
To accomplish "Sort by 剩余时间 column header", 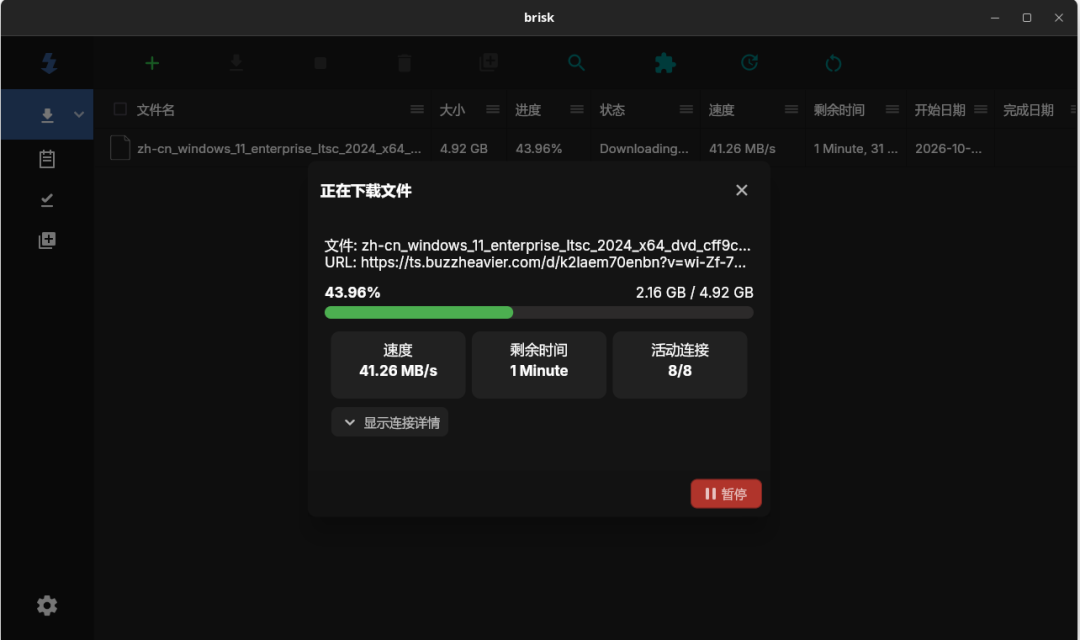I will [x=839, y=110].
